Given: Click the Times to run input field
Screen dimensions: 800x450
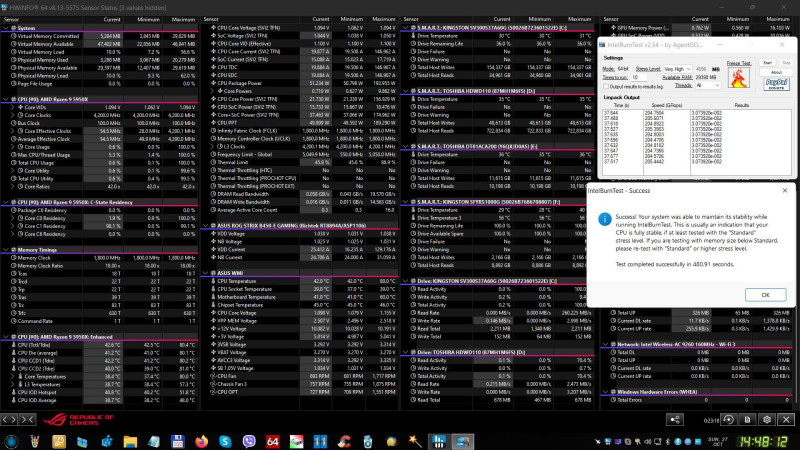Looking at the screenshot, I should [639, 77].
